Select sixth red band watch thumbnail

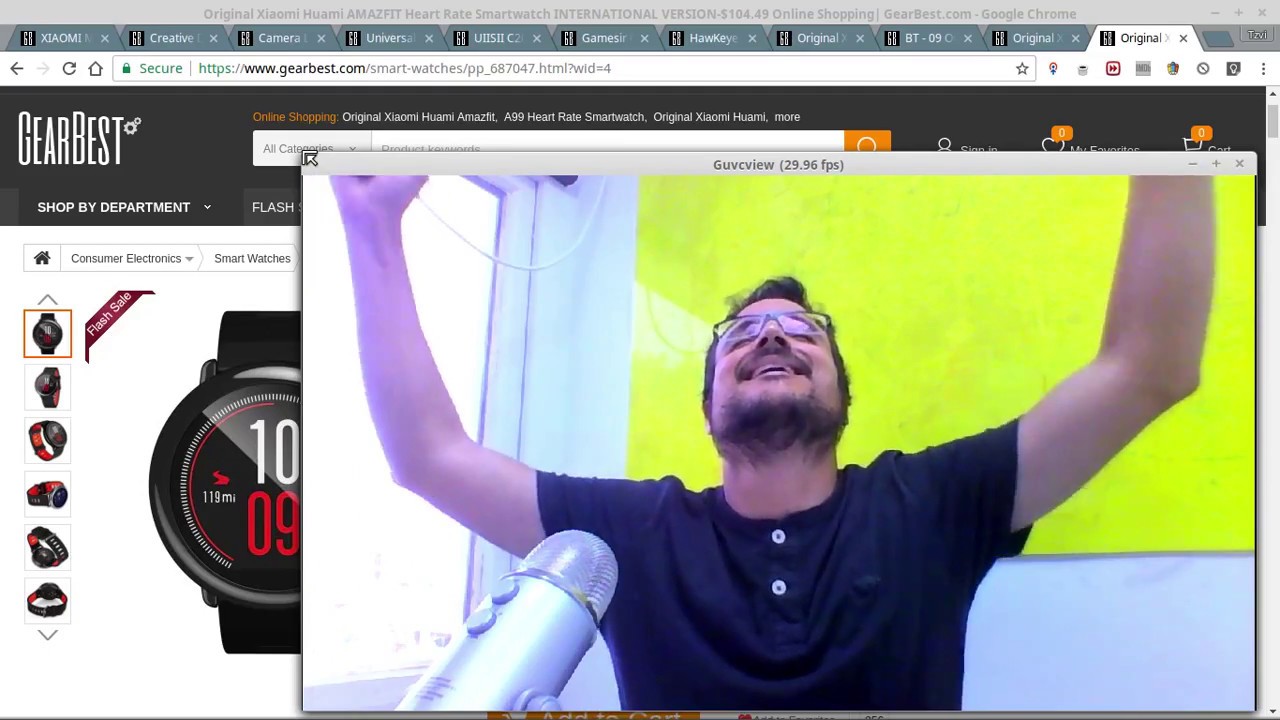pyautogui.click(x=48, y=601)
